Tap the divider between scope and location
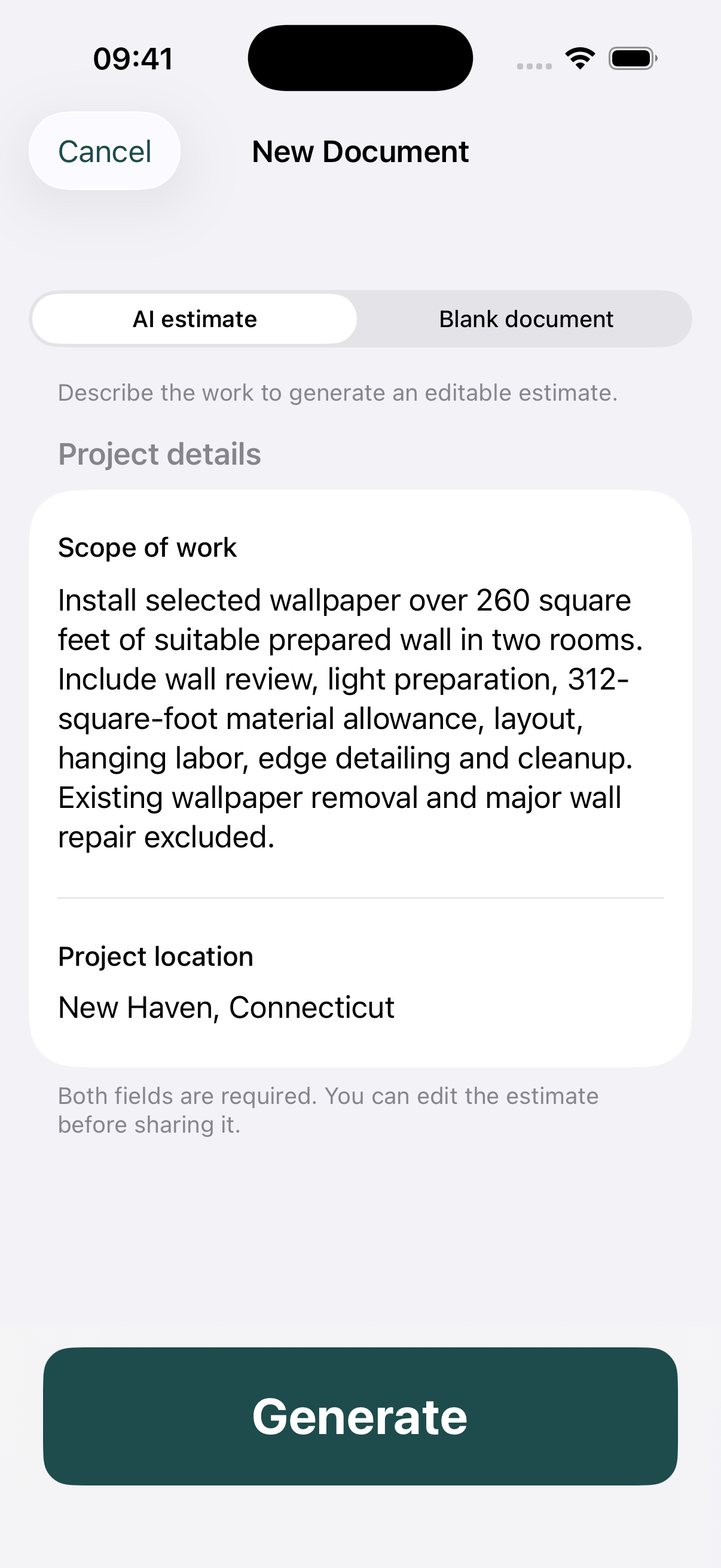The width and height of the screenshot is (721, 1568). [x=360, y=898]
